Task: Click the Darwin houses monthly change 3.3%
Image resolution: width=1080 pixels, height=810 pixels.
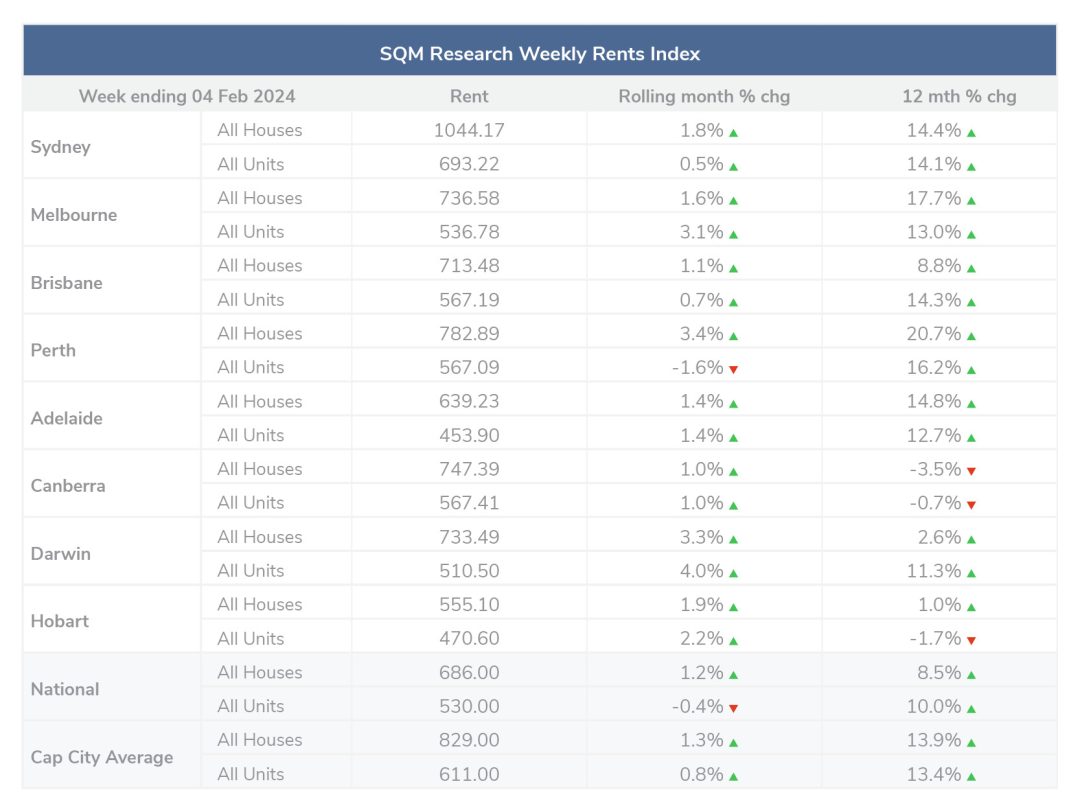Action: [701, 537]
